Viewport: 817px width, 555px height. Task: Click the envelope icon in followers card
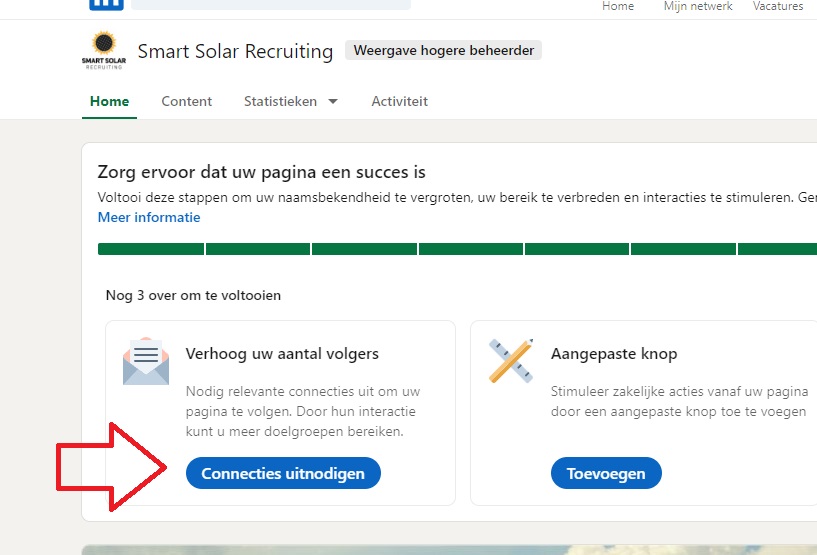(x=146, y=361)
